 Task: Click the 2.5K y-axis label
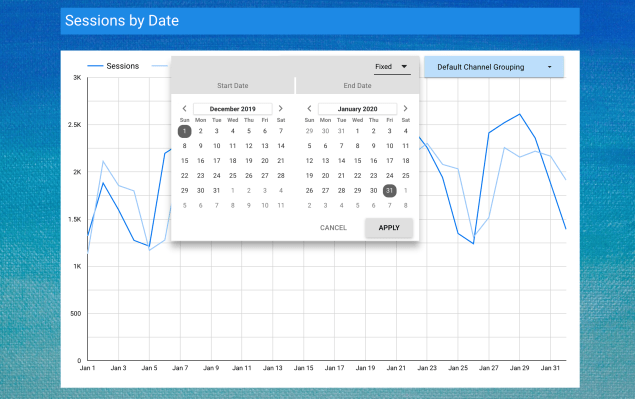point(75,125)
